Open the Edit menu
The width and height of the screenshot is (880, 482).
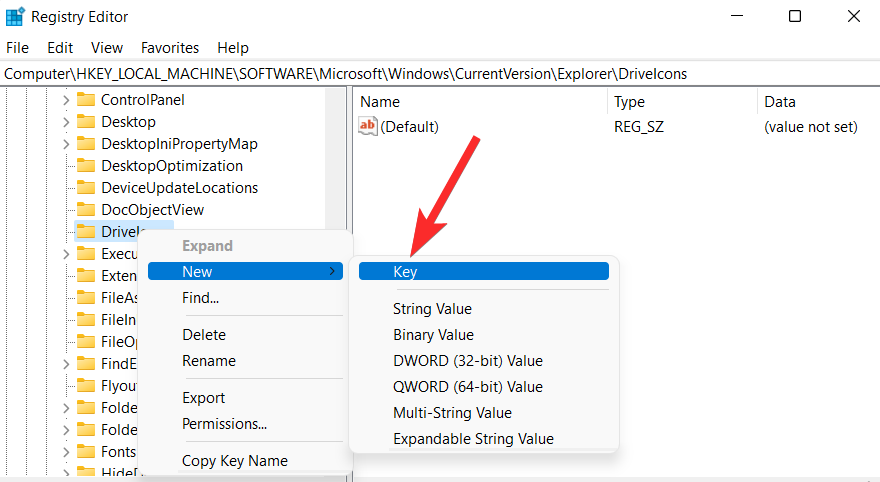(60, 48)
